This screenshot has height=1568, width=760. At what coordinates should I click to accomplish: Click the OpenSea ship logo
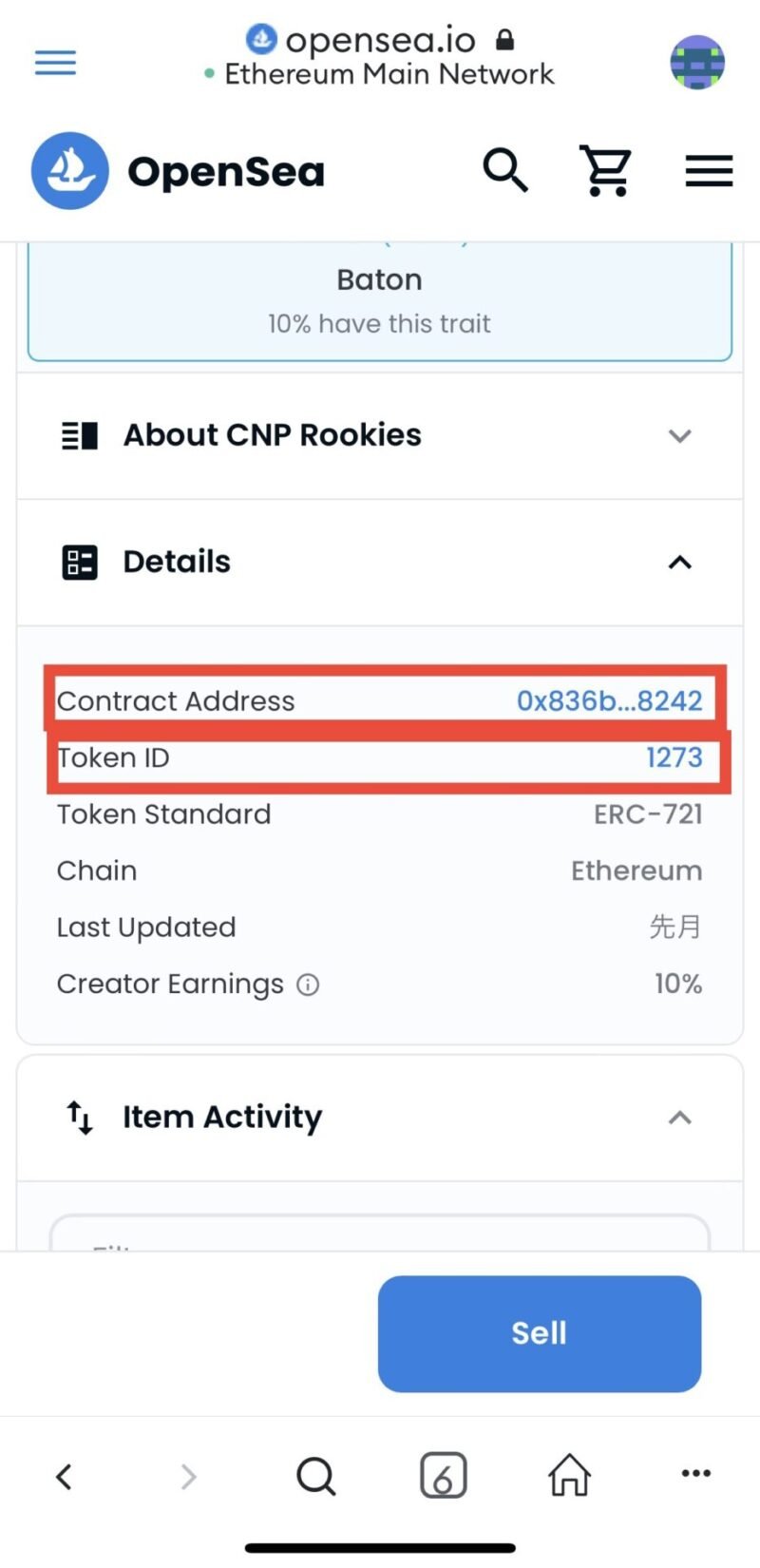click(70, 171)
